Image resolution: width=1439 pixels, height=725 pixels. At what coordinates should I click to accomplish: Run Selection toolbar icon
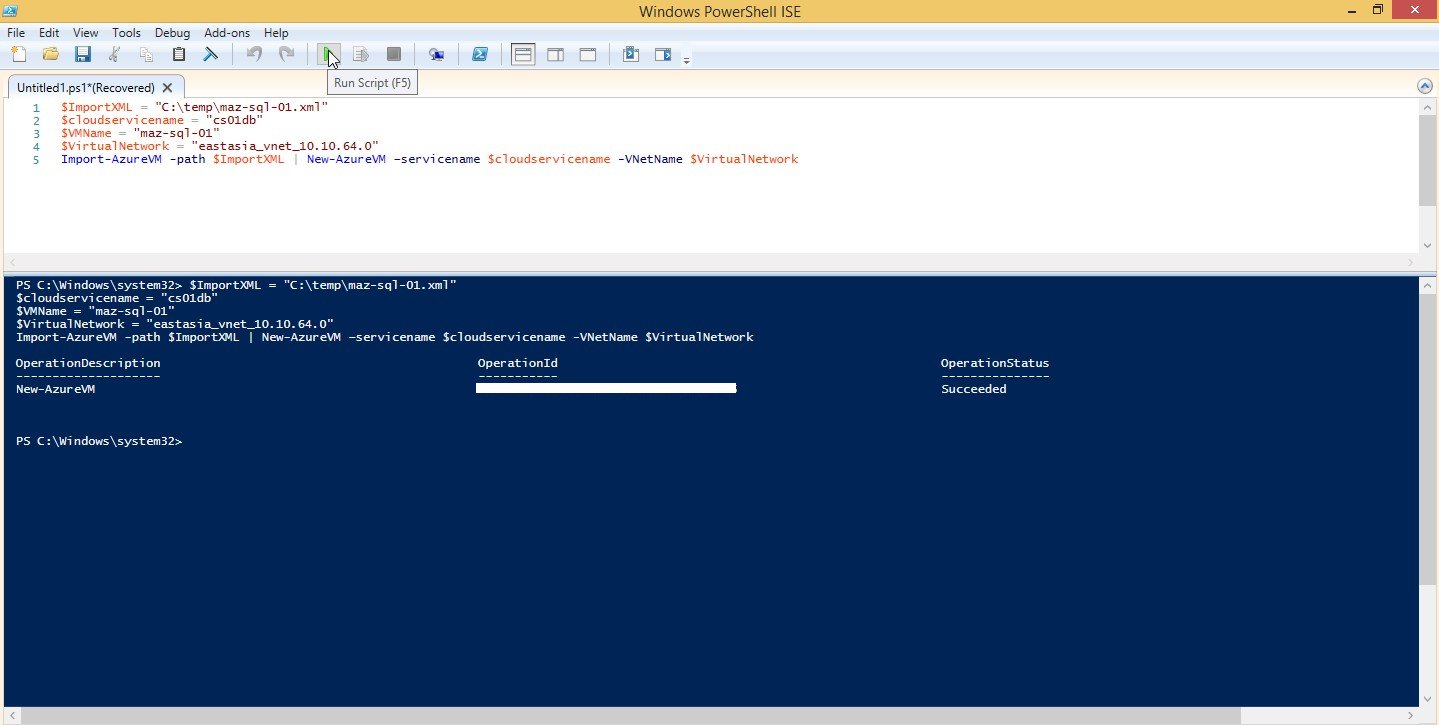(361, 54)
